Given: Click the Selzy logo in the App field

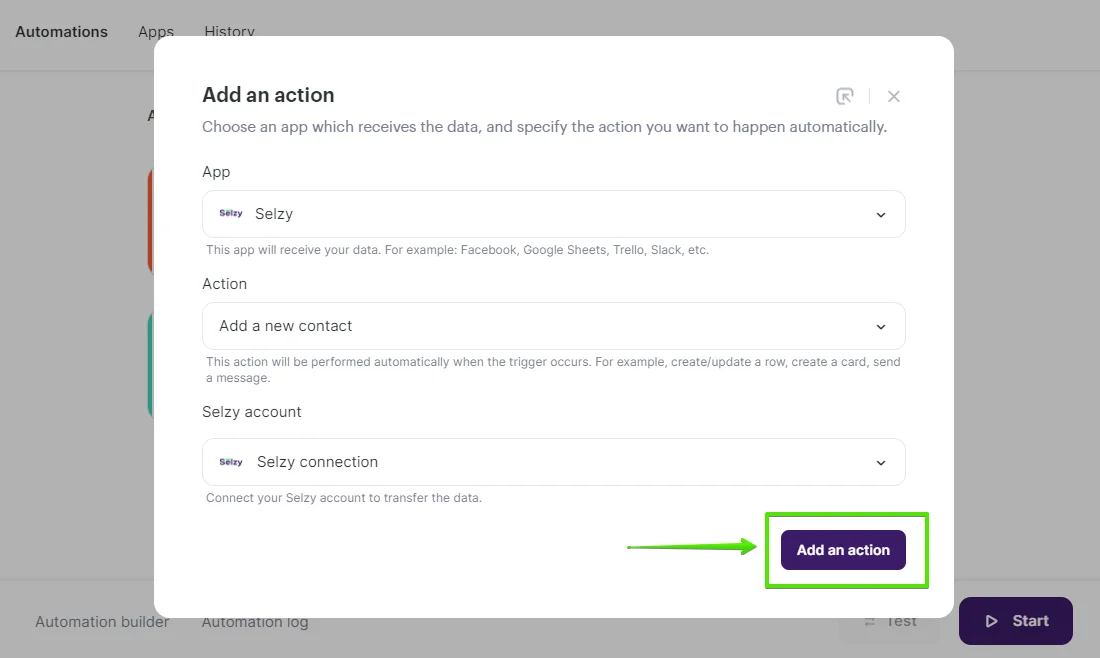Looking at the screenshot, I should (x=230, y=213).
